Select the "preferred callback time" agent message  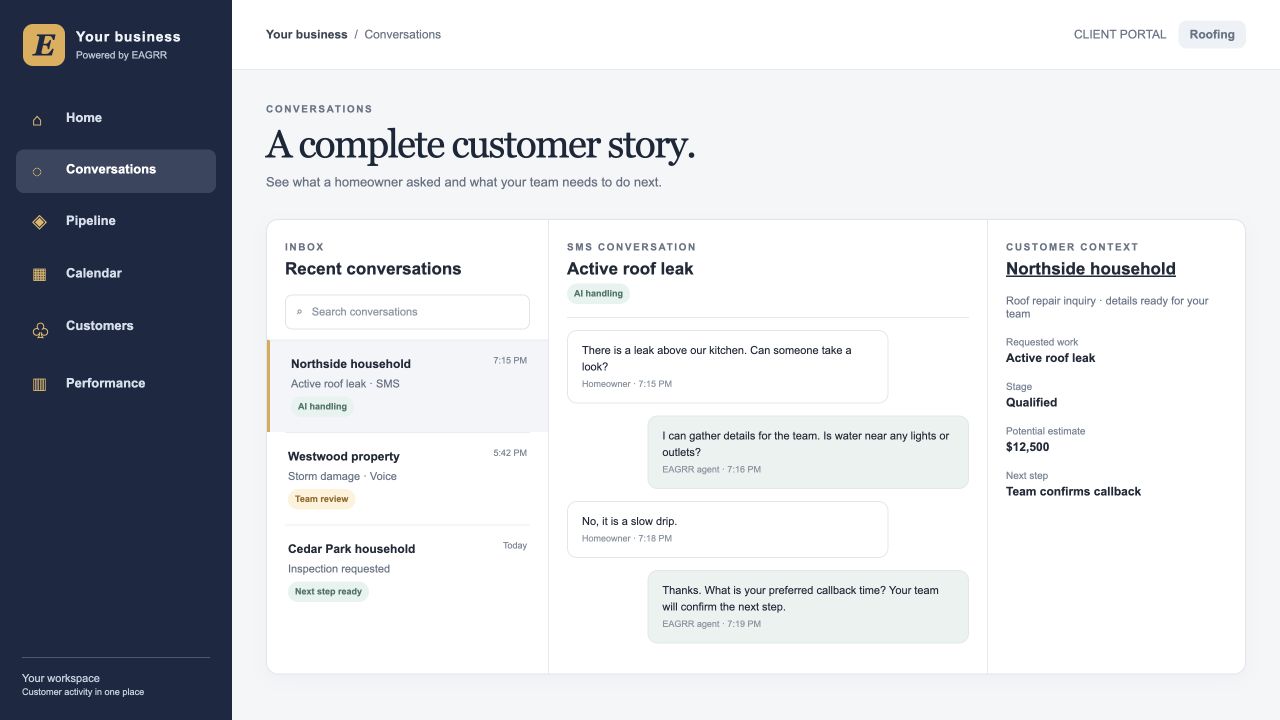tap(808, 607)
